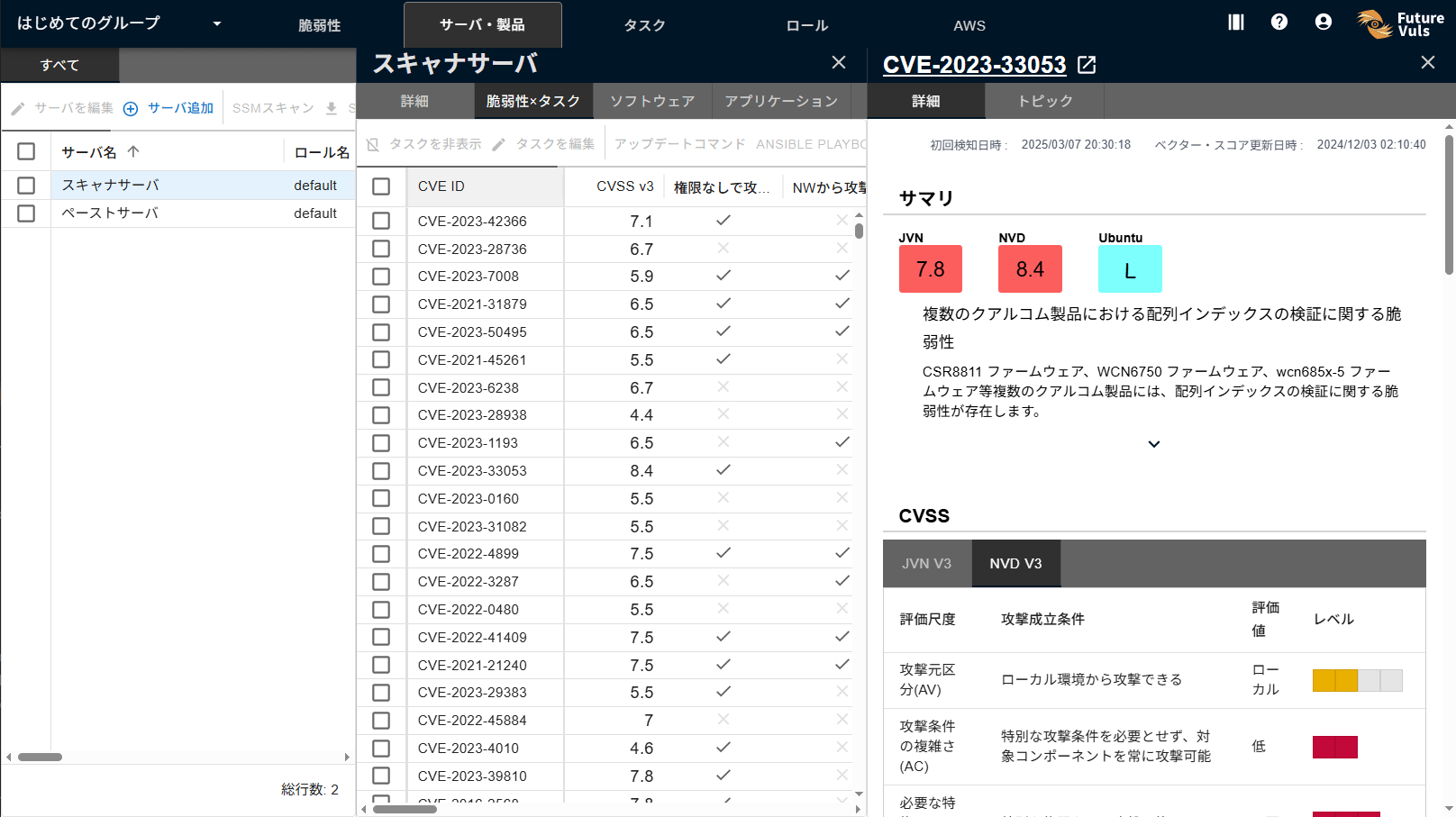Open the documentation books icon in the header
Screen dimensions: 1456x817
[1236, 23]
